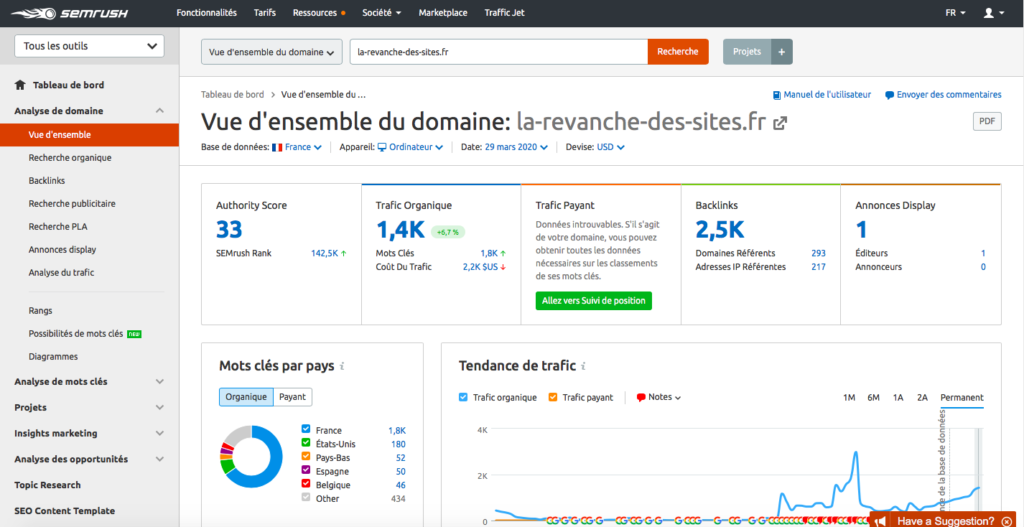
Task: Open Recherche publicitaire in sidebar
Action: point(72,203)
